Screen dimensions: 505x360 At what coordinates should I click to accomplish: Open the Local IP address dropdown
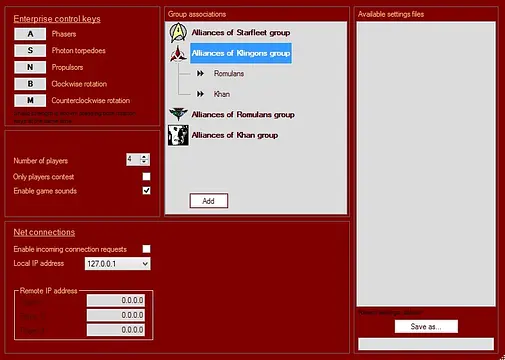tap(145, 264)
